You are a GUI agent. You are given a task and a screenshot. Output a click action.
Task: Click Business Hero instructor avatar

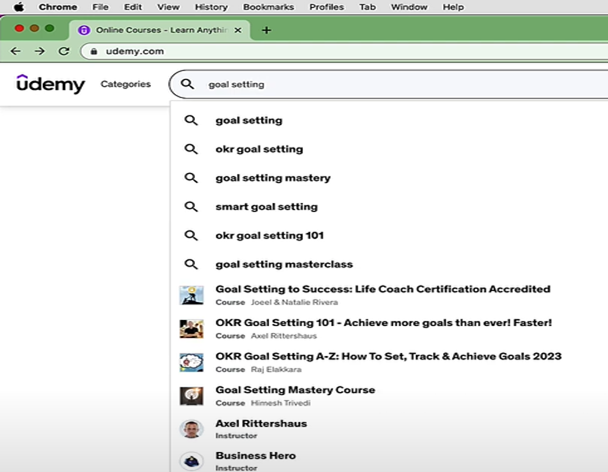(192, 461)
